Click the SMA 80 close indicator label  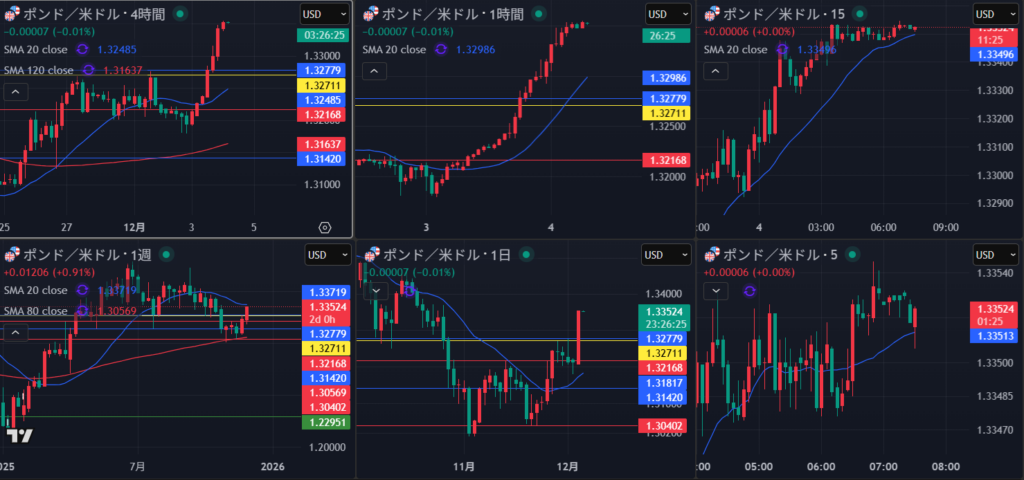38,311
